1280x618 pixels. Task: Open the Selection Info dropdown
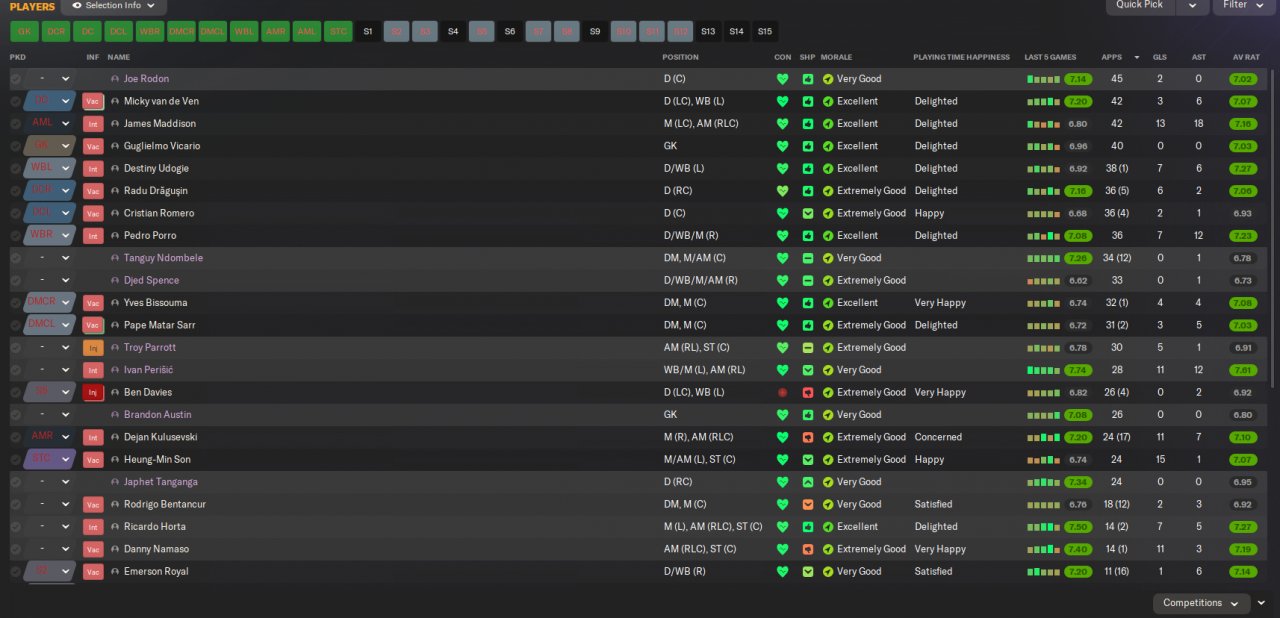click(x=113, y=6)
